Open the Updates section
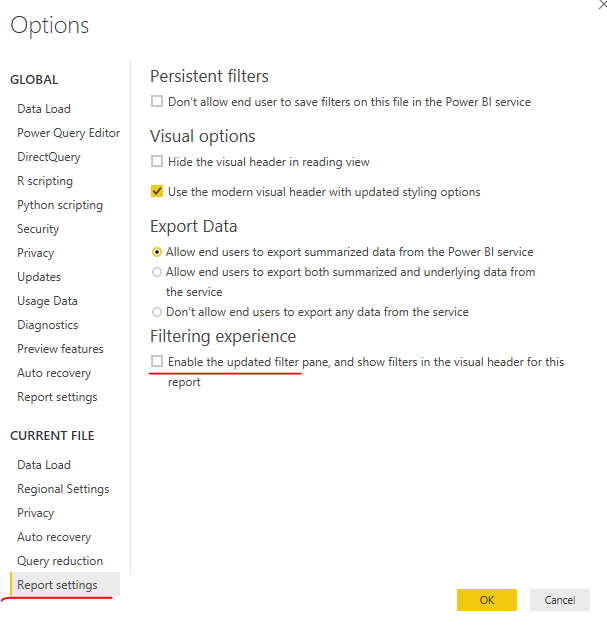 pyautogui.click(x=39, y=277)
